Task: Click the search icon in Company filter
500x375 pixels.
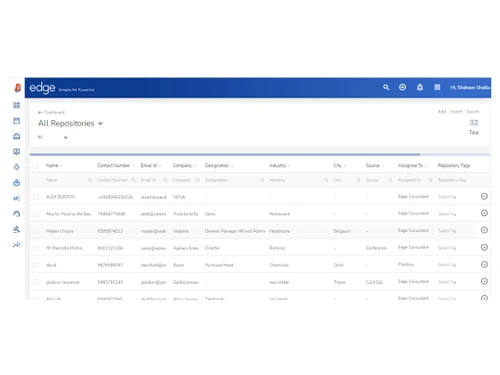Action: click(198, 180)
